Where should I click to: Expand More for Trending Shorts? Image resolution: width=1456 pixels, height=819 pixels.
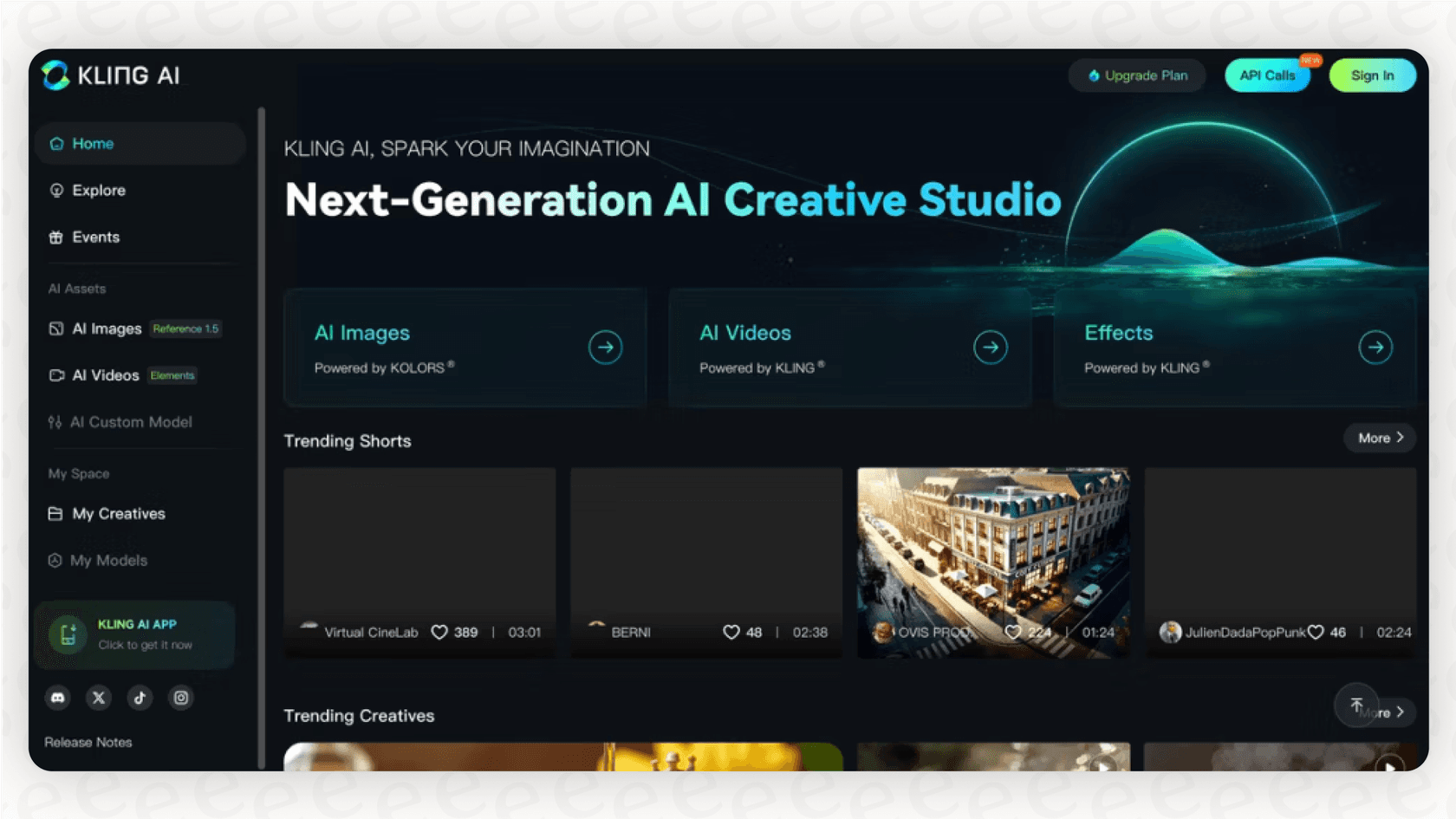point(1379,438)
